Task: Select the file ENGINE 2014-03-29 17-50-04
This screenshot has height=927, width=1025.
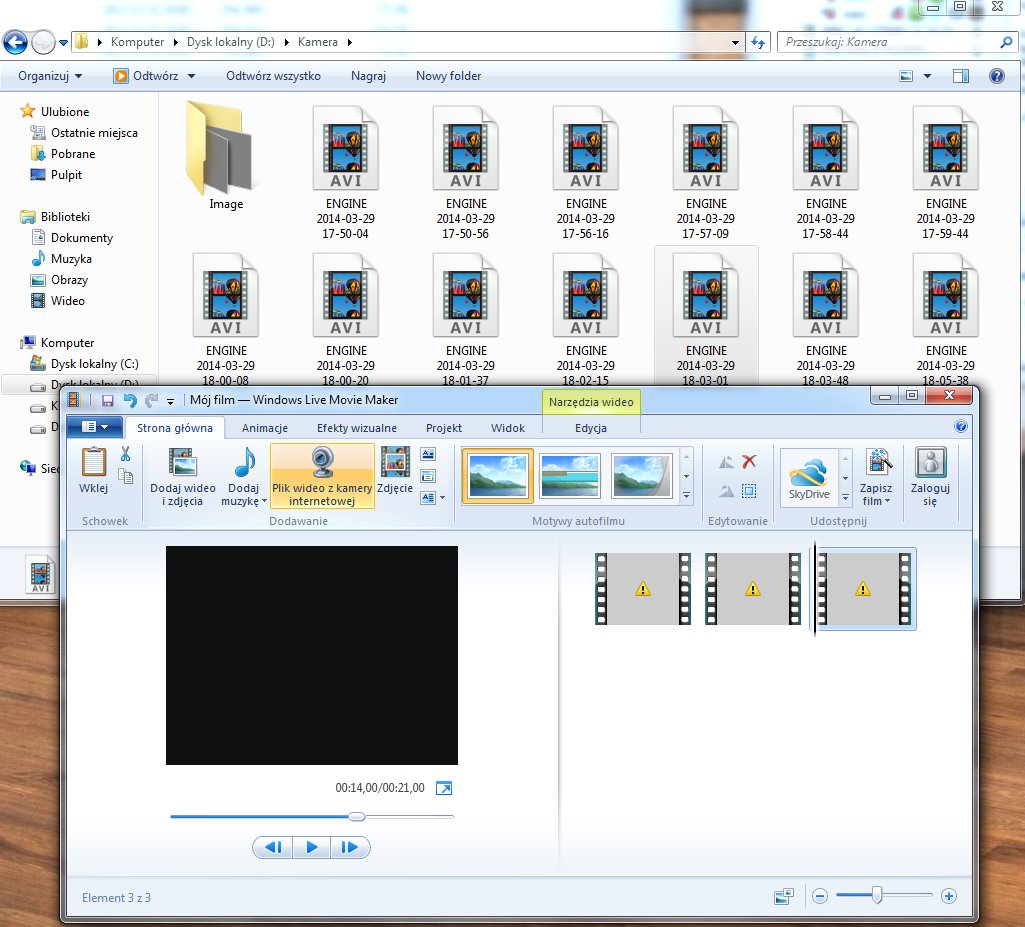Action: 346,172
